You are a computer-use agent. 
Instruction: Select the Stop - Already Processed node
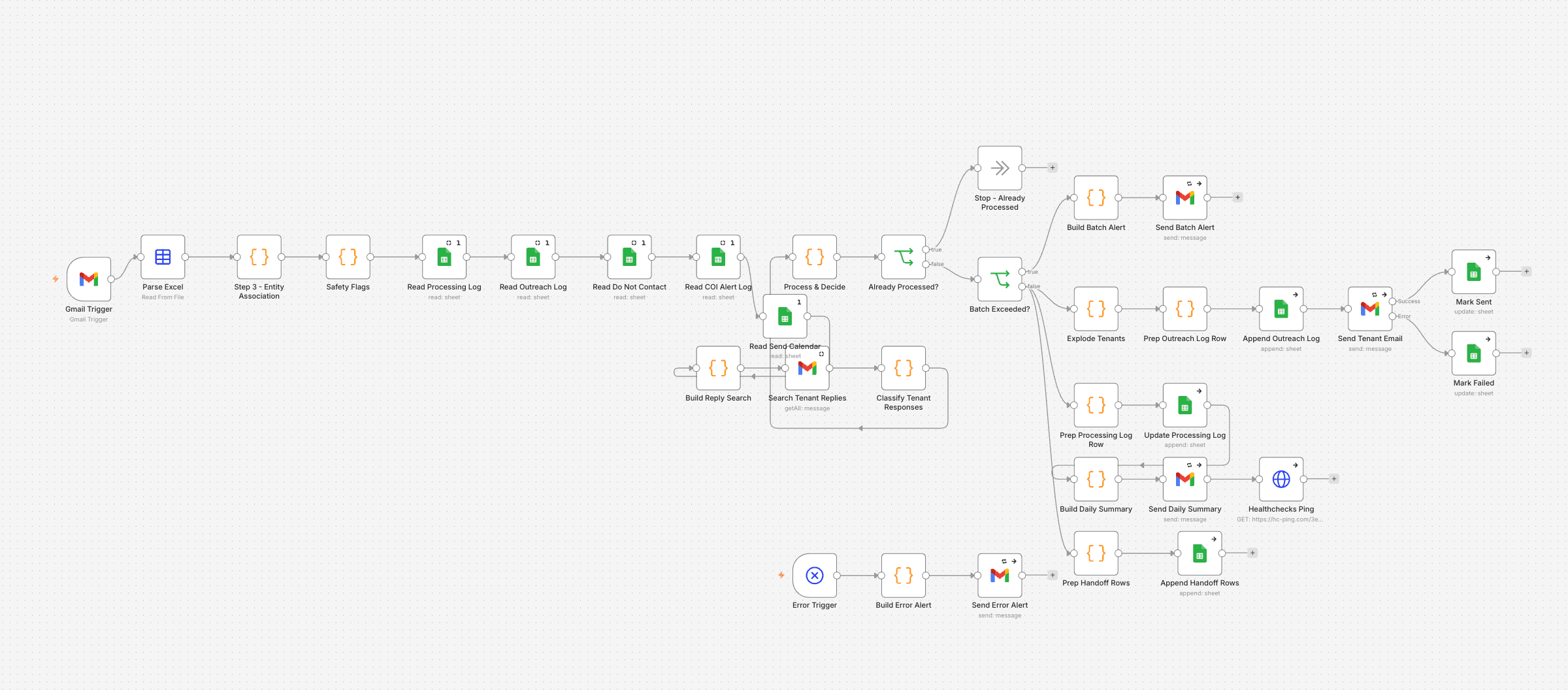click(1000, 168)
